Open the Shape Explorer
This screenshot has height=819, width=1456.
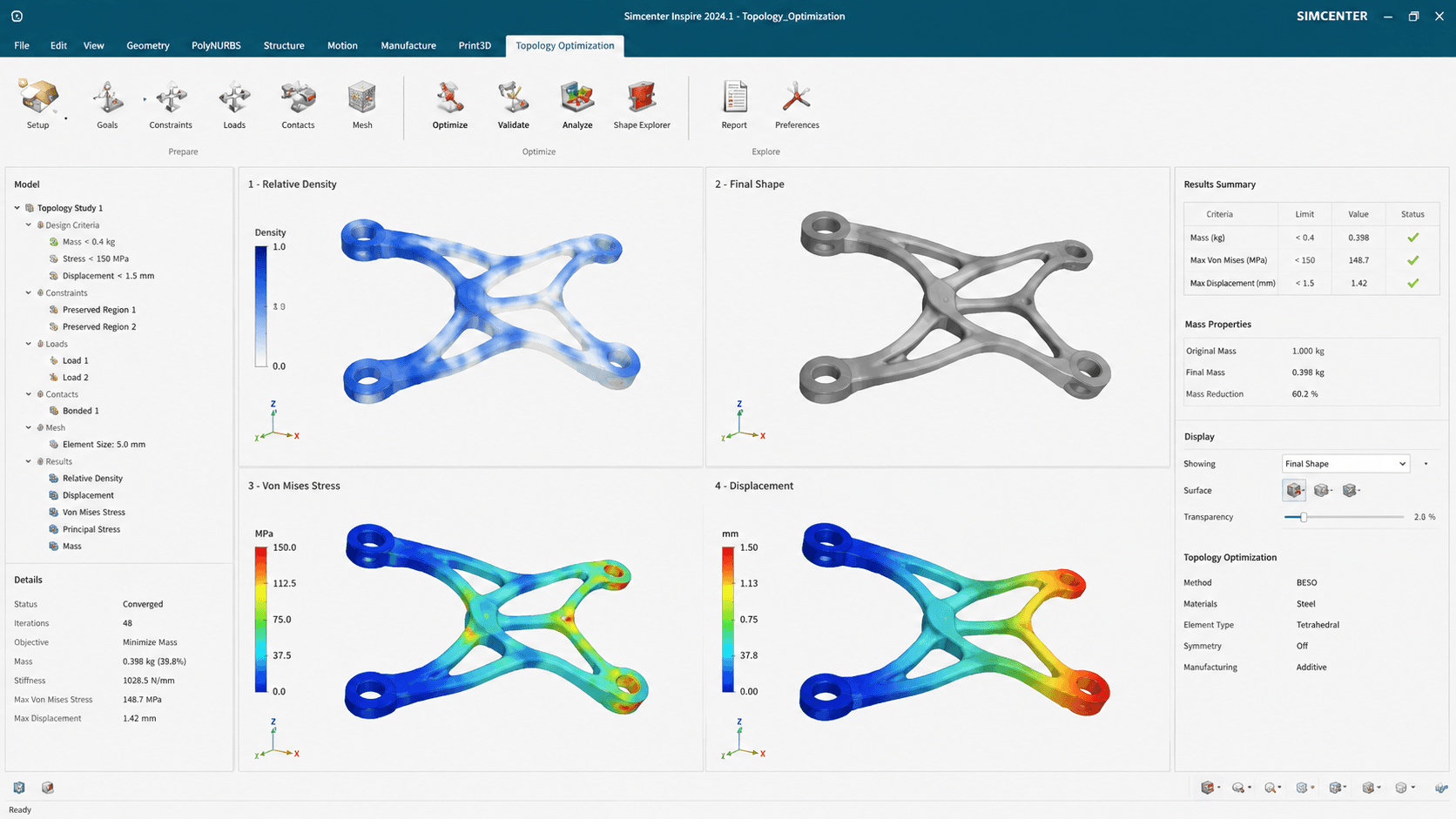642,104
